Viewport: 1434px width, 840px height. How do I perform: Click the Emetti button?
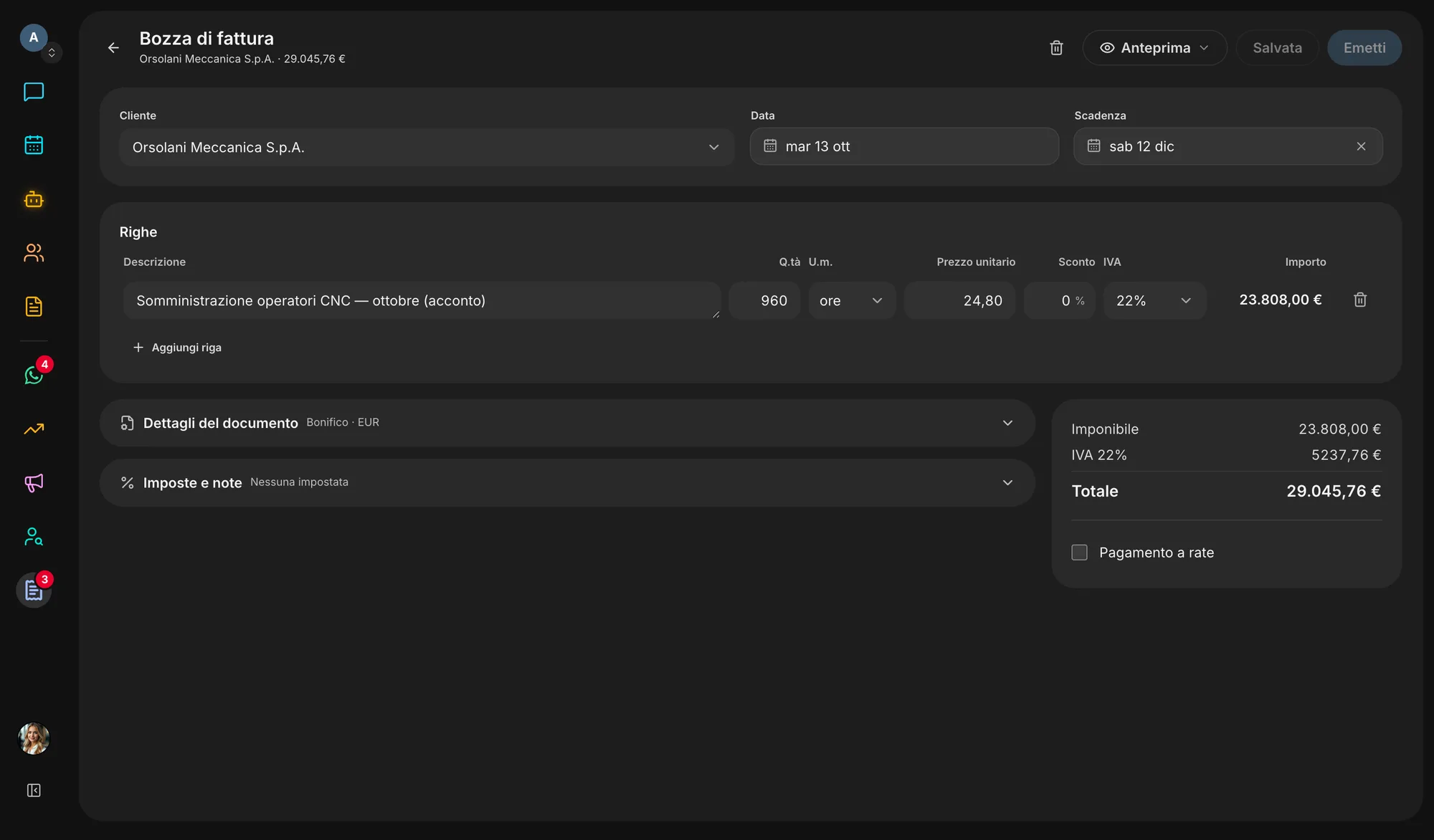[x=1364, y=48]
